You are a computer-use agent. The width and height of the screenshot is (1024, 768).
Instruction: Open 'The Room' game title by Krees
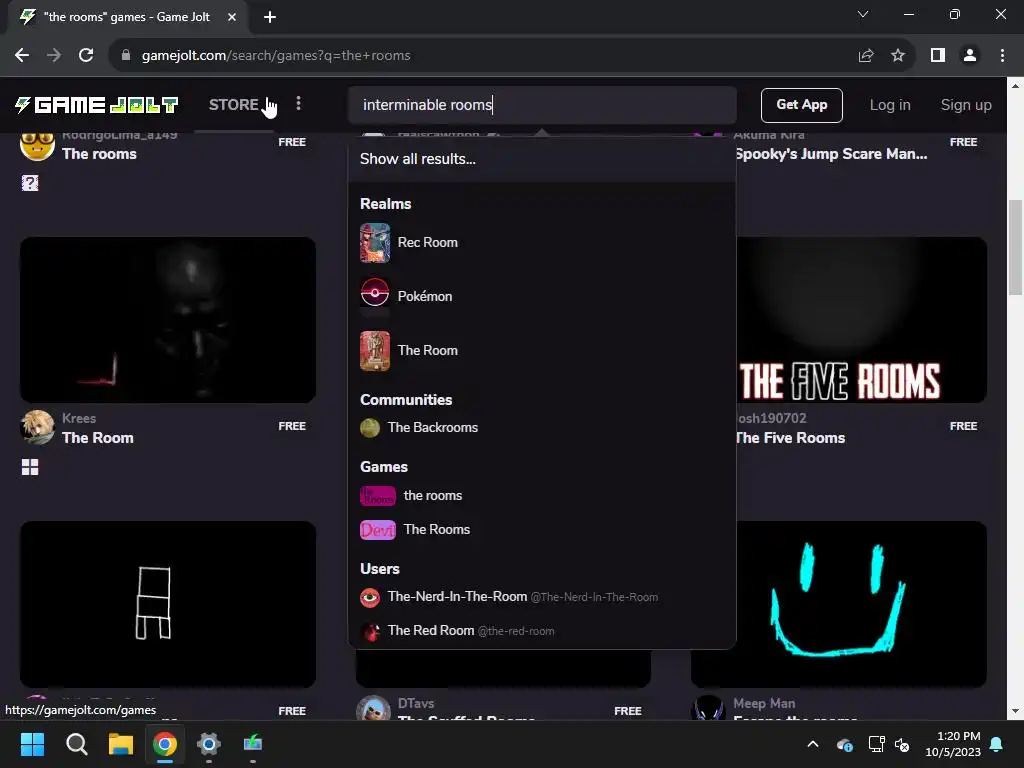98,438
